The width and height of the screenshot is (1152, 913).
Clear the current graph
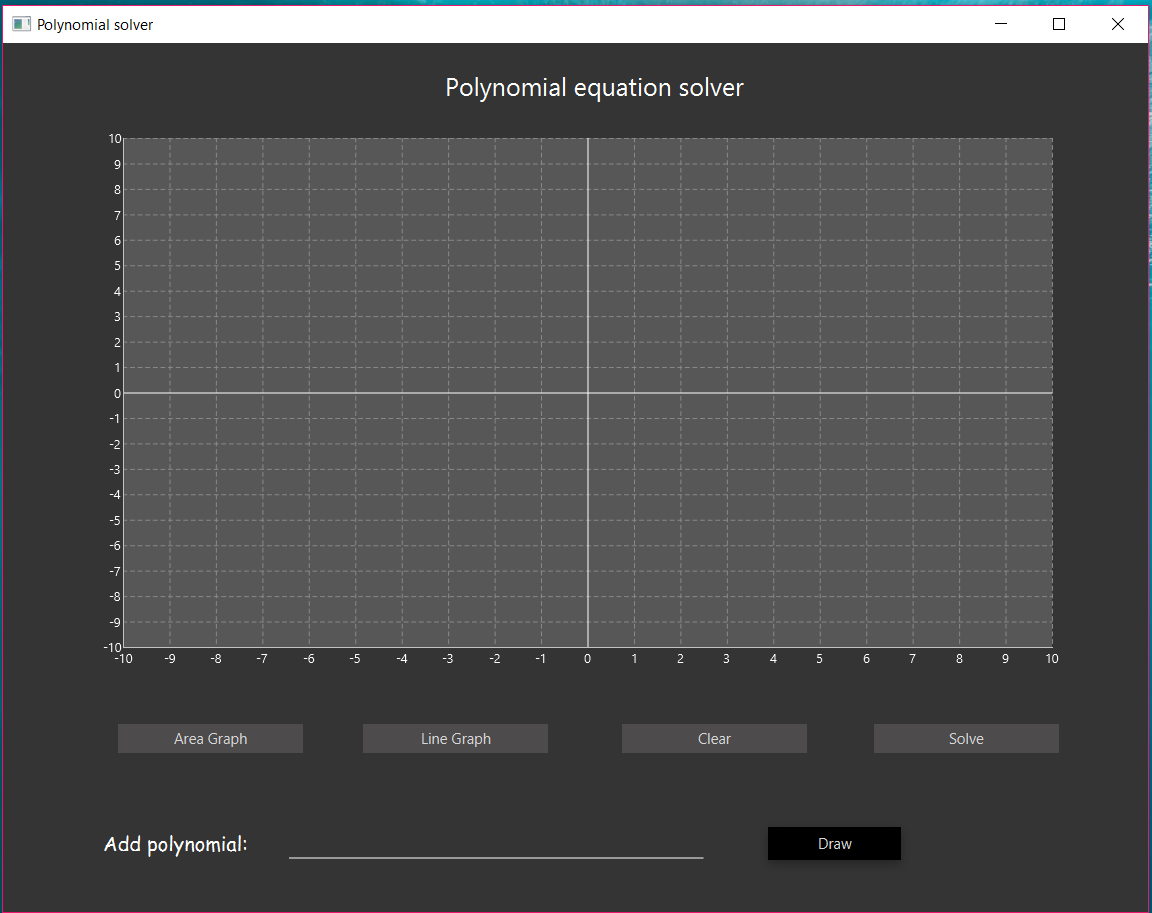pos(714,738)
